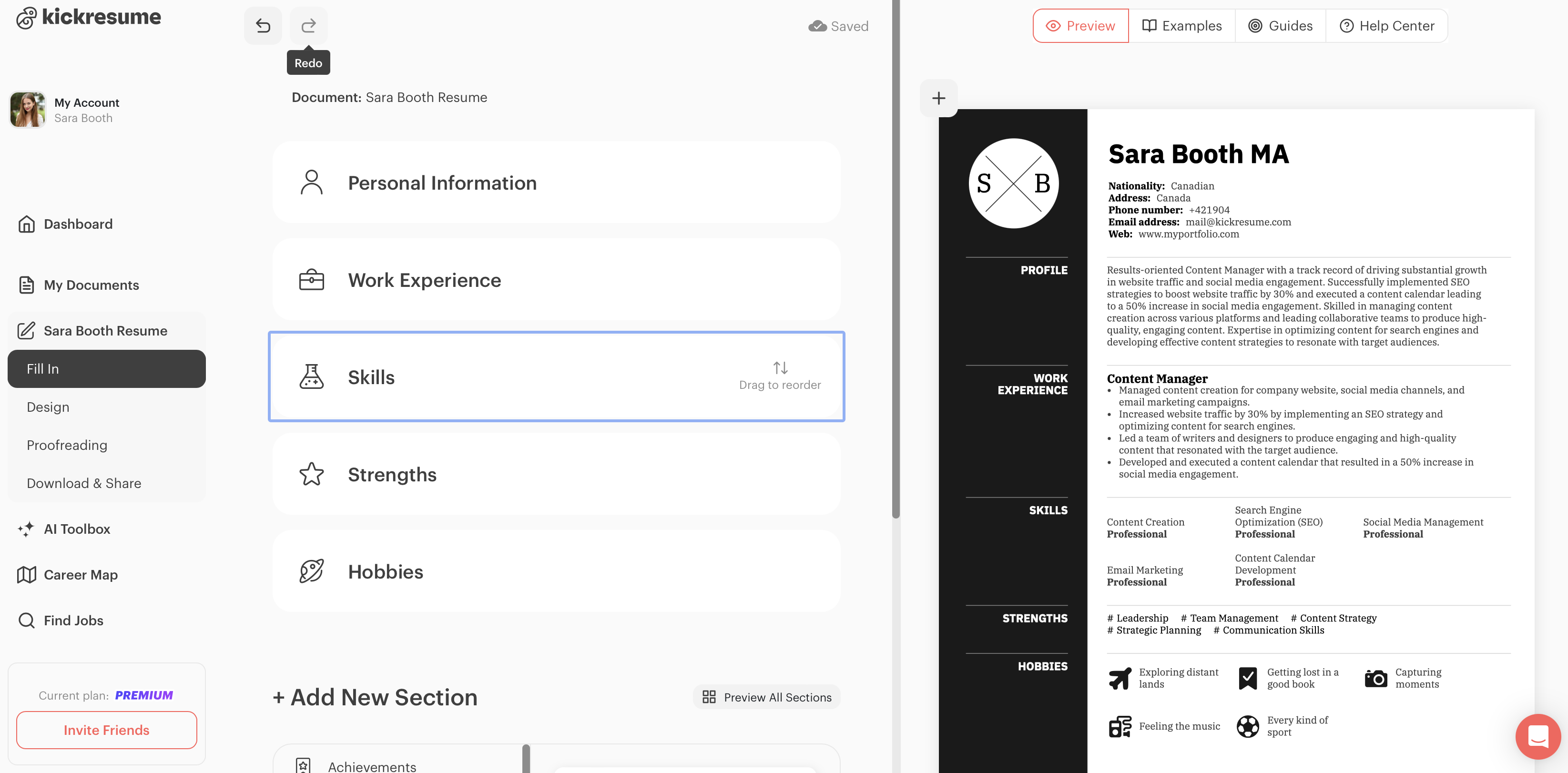Click Preview All Sections

(x=767, y=698)
